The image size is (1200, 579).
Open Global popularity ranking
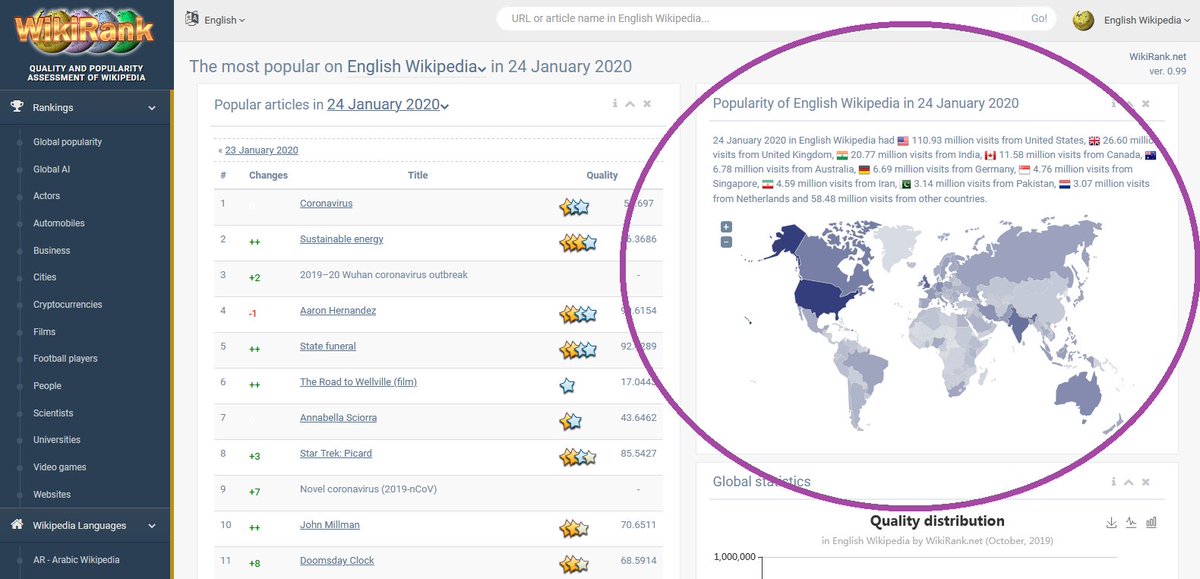click(68, 142)
